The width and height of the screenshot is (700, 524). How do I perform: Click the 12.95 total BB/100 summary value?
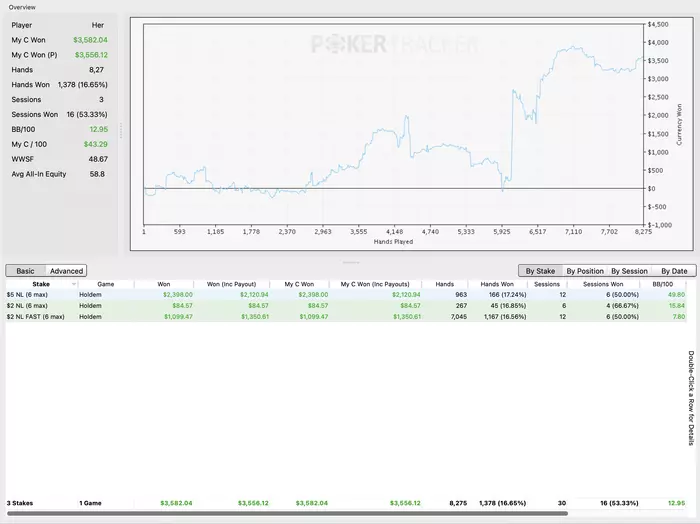click(x=676, y=503)
